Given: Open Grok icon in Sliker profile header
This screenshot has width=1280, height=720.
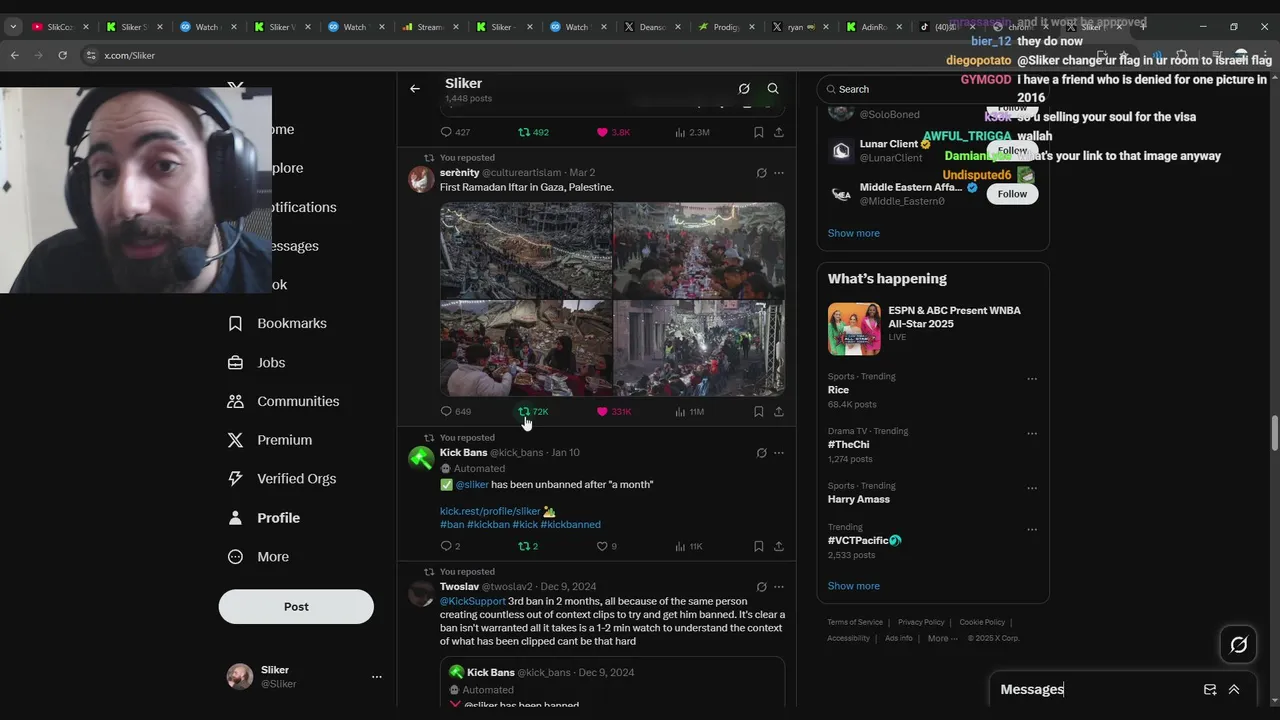Looking at the screenshot, I should pyautogui.click(x=744, y=89).
